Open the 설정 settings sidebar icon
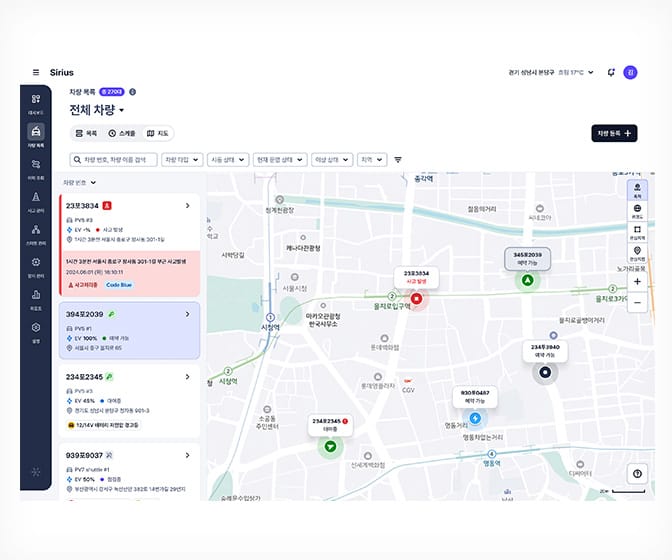 pos(36,329)
